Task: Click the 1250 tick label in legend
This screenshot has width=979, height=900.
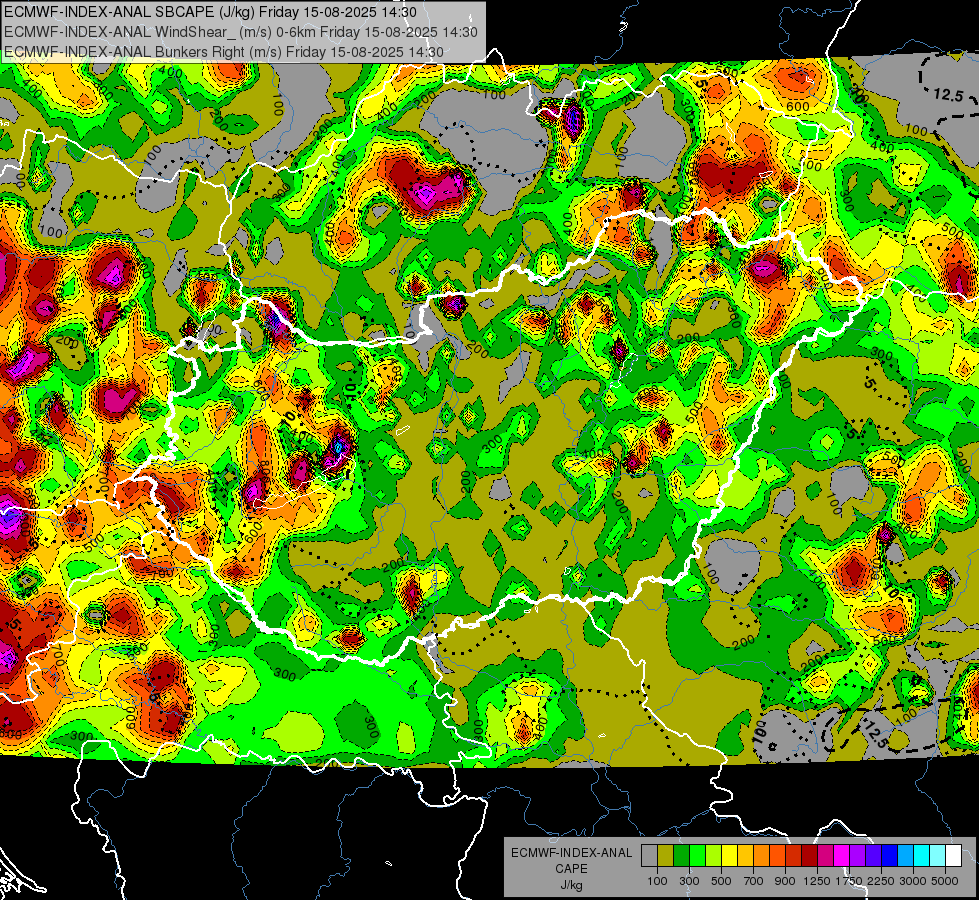Action: point(817,881)
